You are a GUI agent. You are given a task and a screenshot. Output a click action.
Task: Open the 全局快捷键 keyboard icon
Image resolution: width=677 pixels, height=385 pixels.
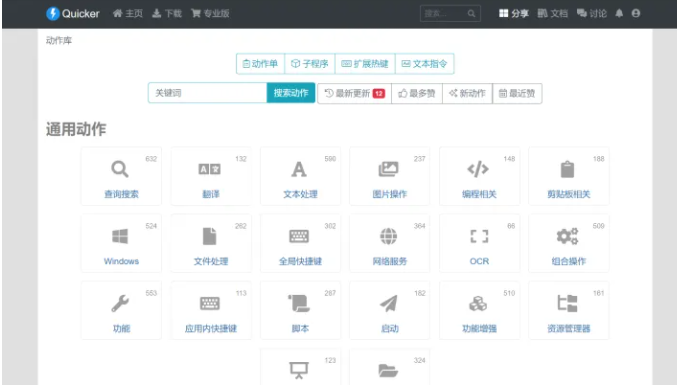pos(299,236)
